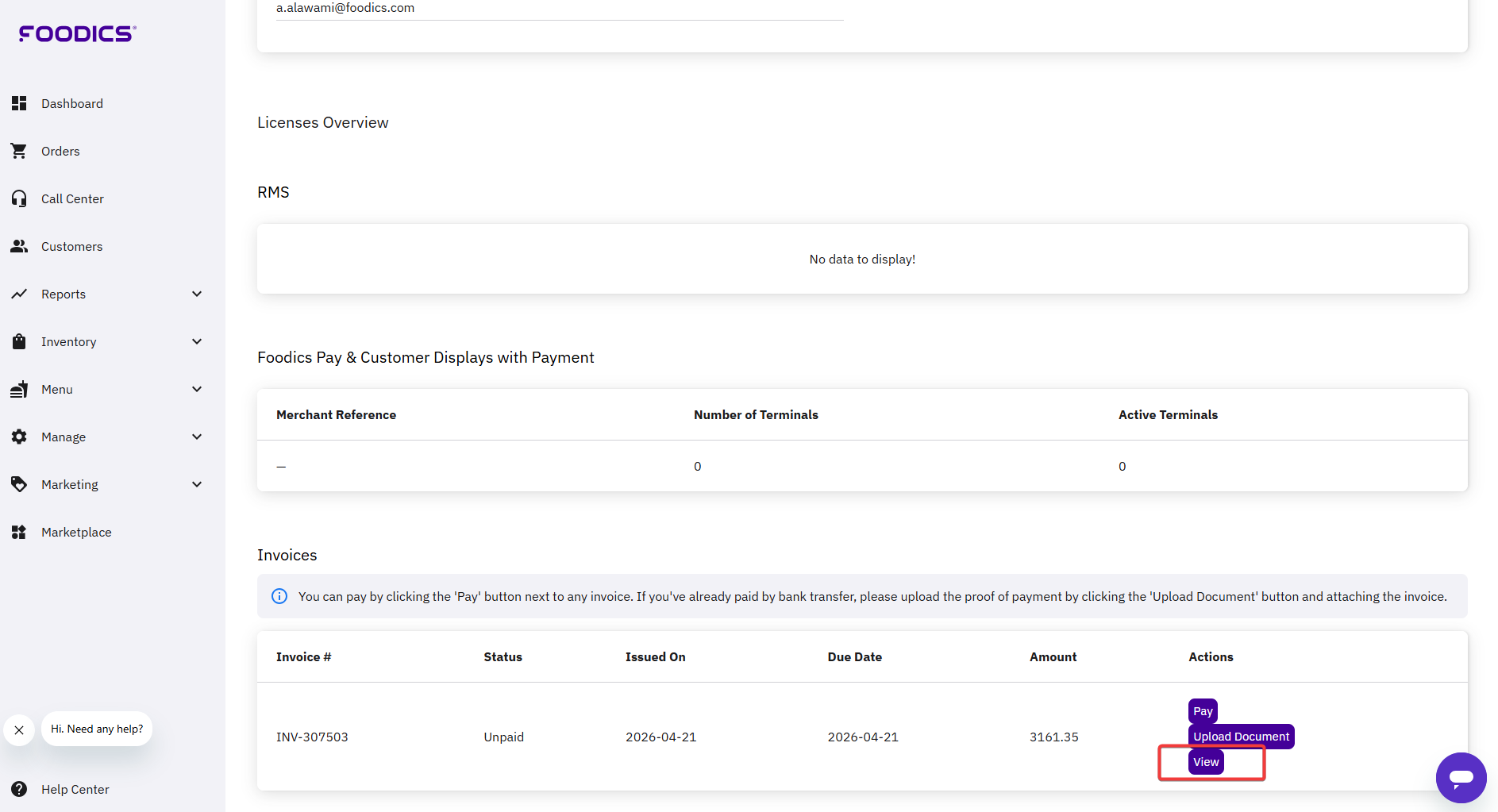Click the Licenses Overview heading
The width and height of the screenshot is (1498, 812).
click(323, 122)
